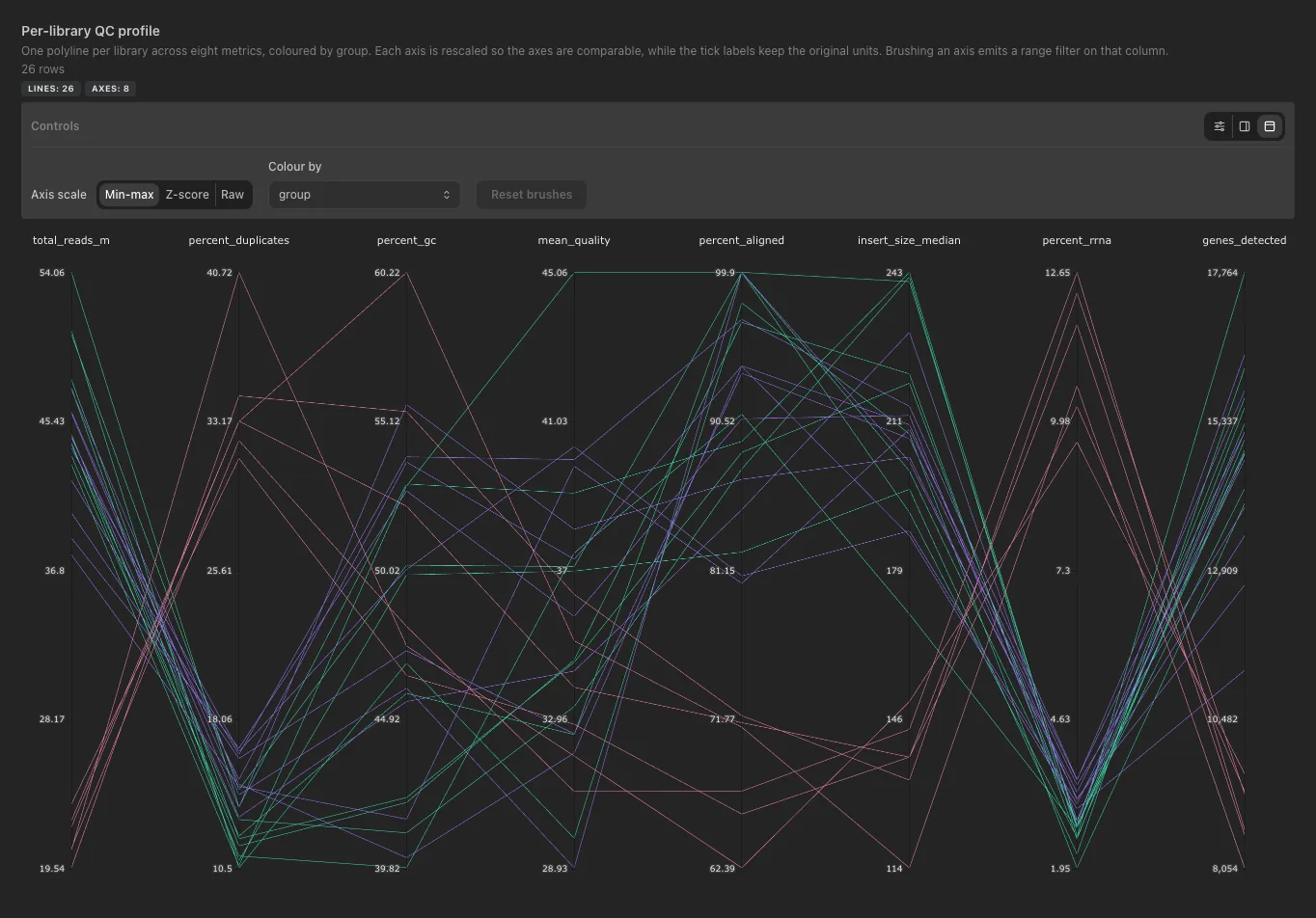Viewport: 1316px width, 918px height.
Task: Click the 60.22 tick on percent_gc
Action: 387,273
